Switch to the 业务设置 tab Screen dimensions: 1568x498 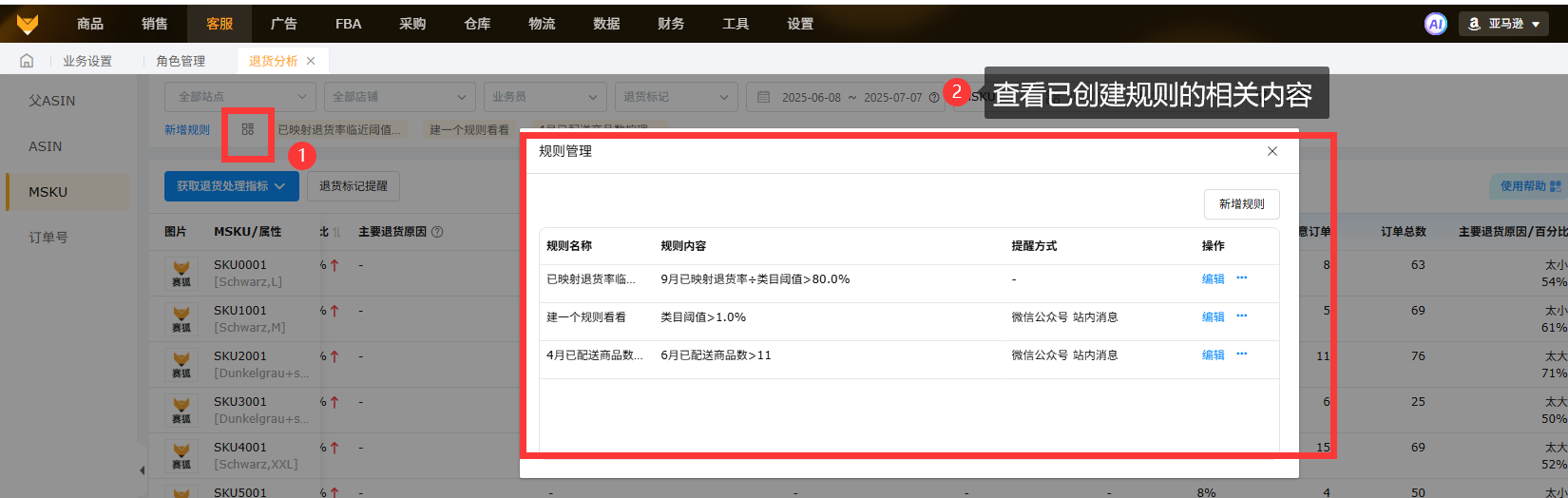point(87,61)
